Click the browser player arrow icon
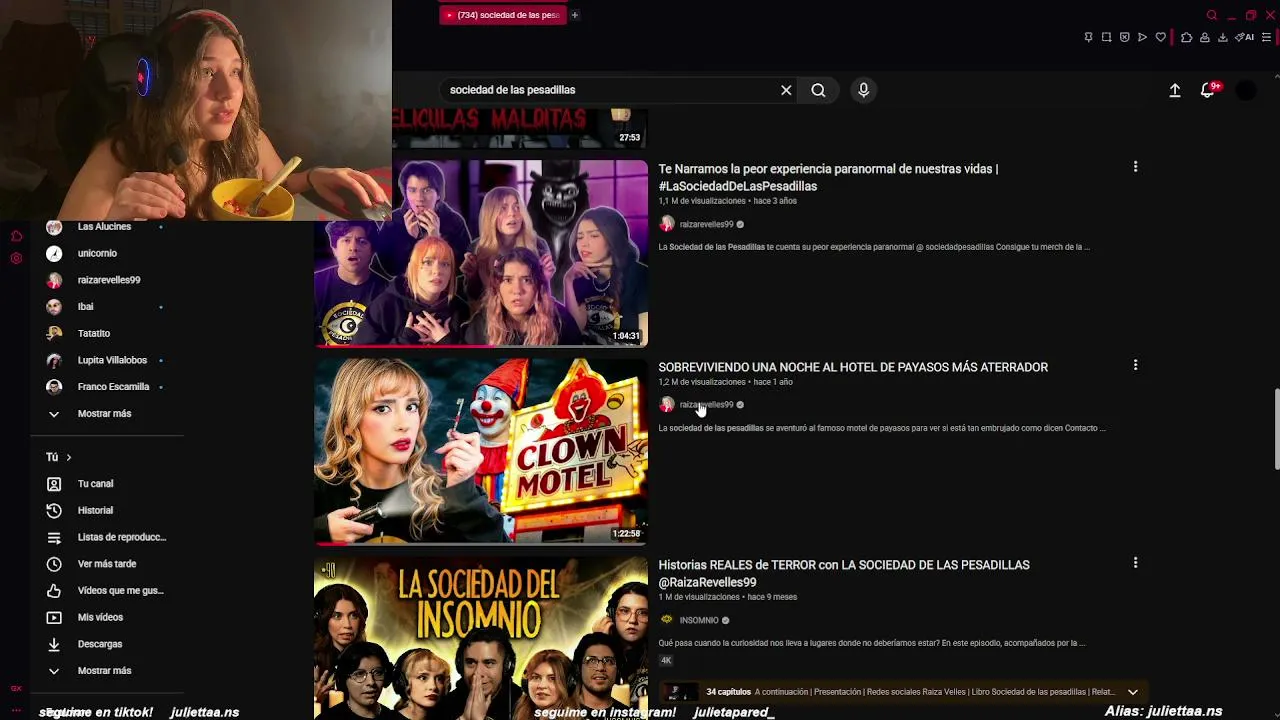The image size is (1280, 720). [1142, 37]
